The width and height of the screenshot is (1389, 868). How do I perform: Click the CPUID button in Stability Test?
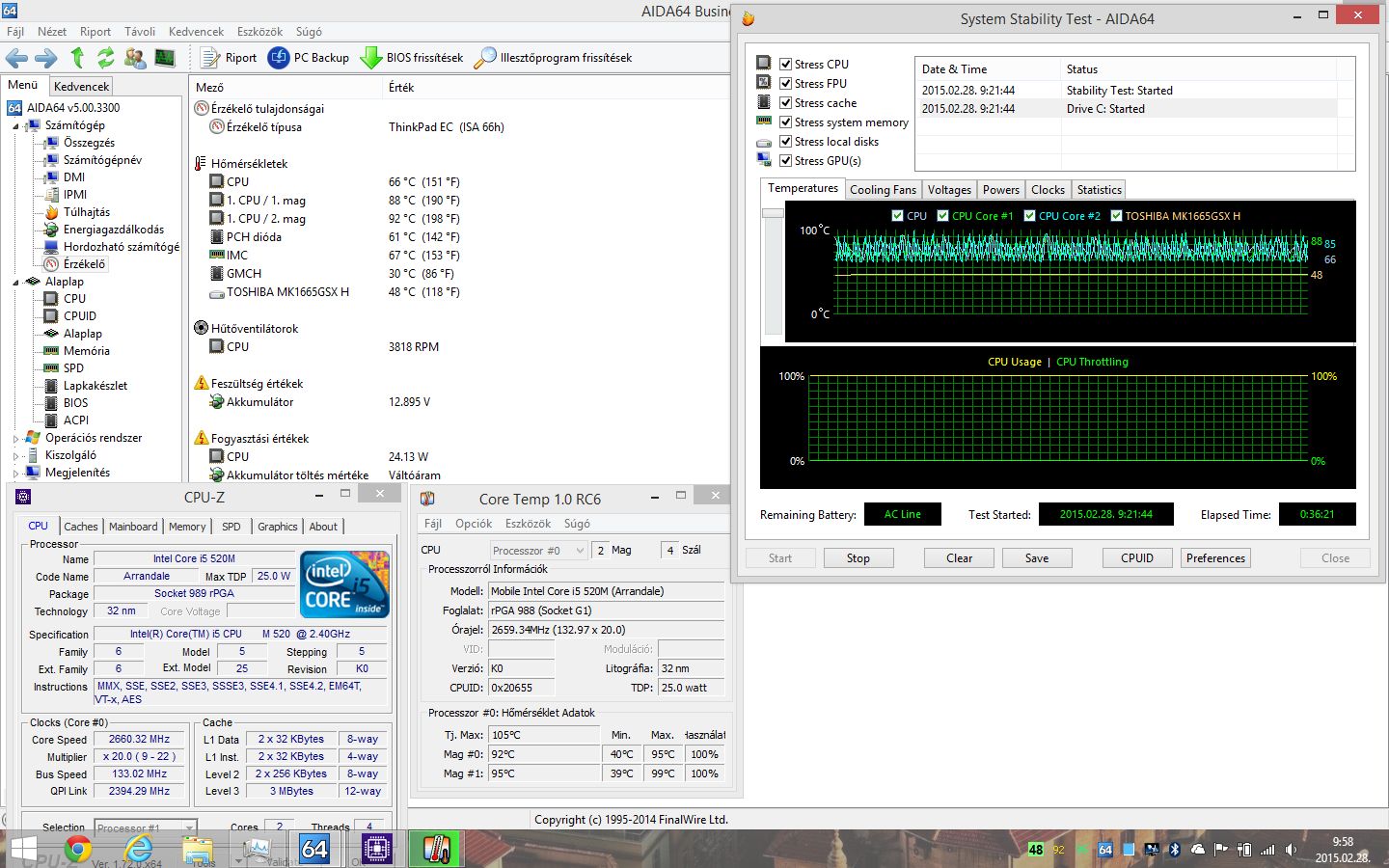tap(1137, 558)
